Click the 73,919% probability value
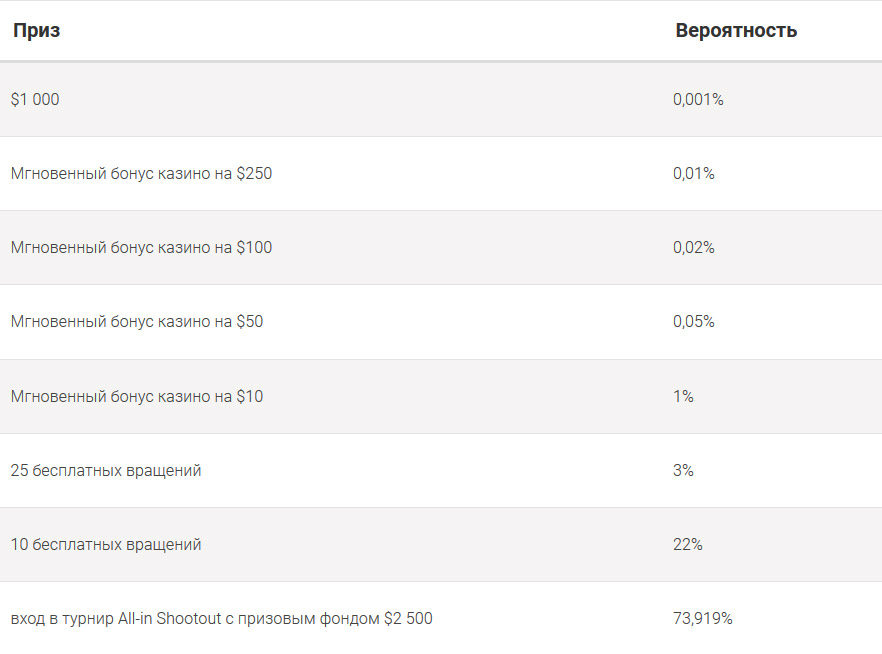882x654 pixels. (703, 619)
